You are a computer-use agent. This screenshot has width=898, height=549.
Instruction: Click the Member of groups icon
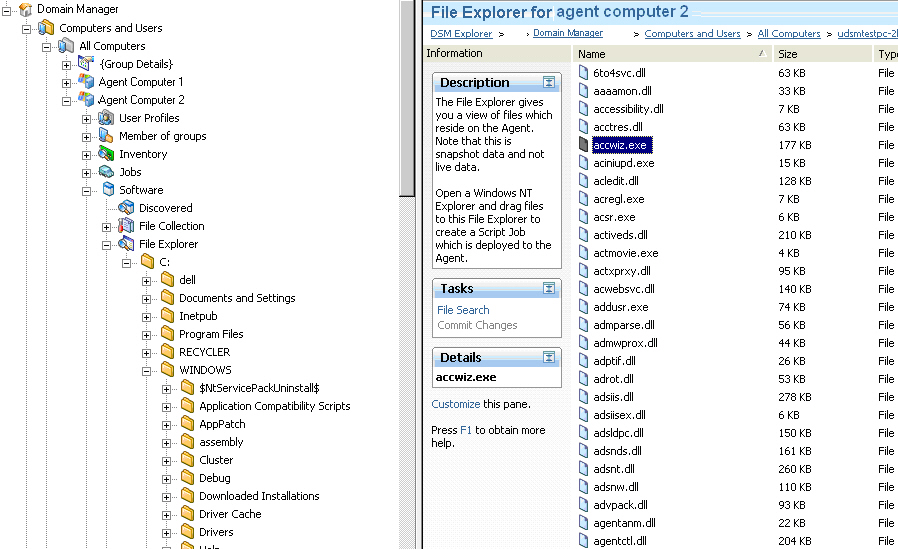click(106, 135)
